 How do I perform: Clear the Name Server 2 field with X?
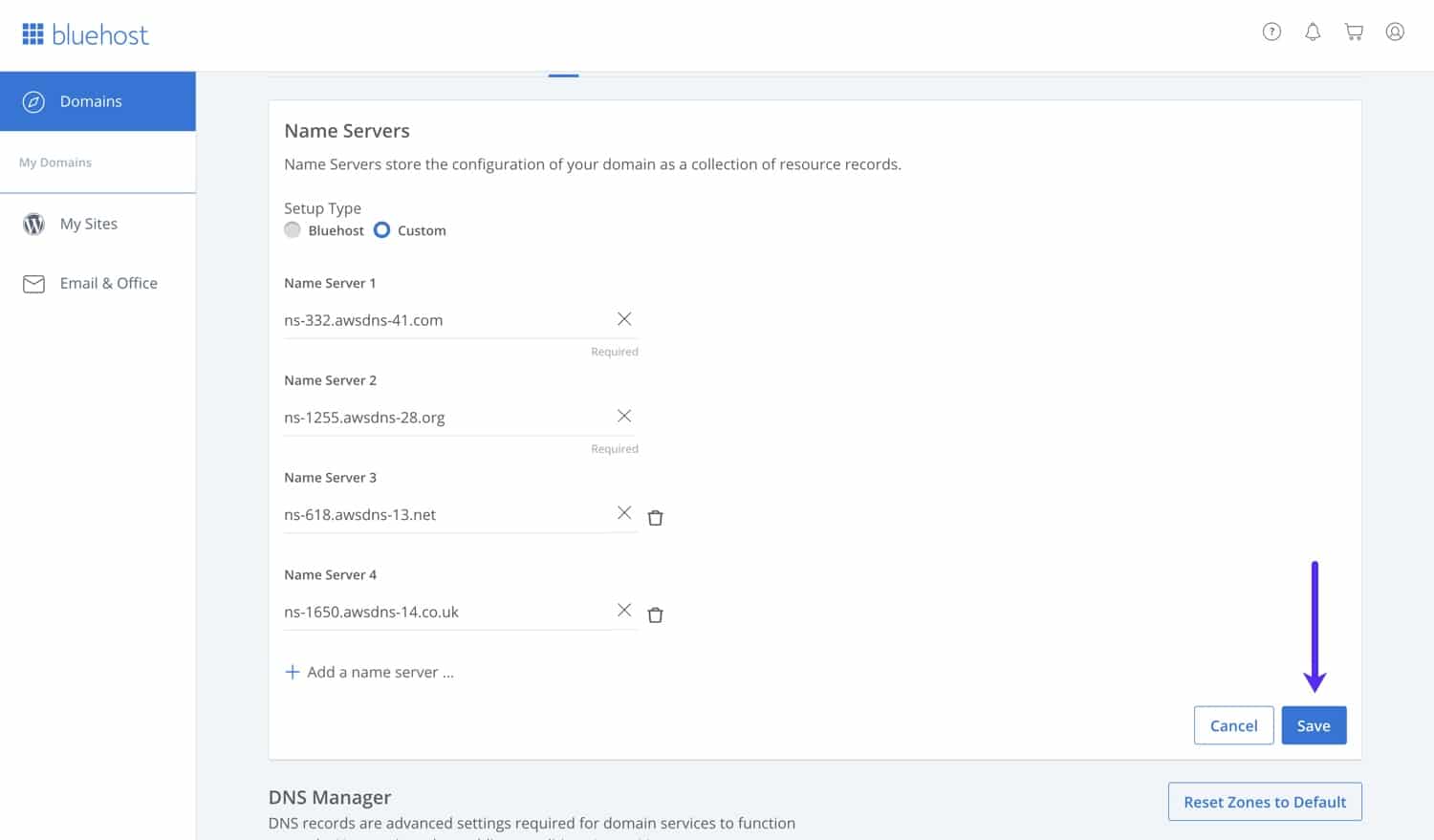624,416
